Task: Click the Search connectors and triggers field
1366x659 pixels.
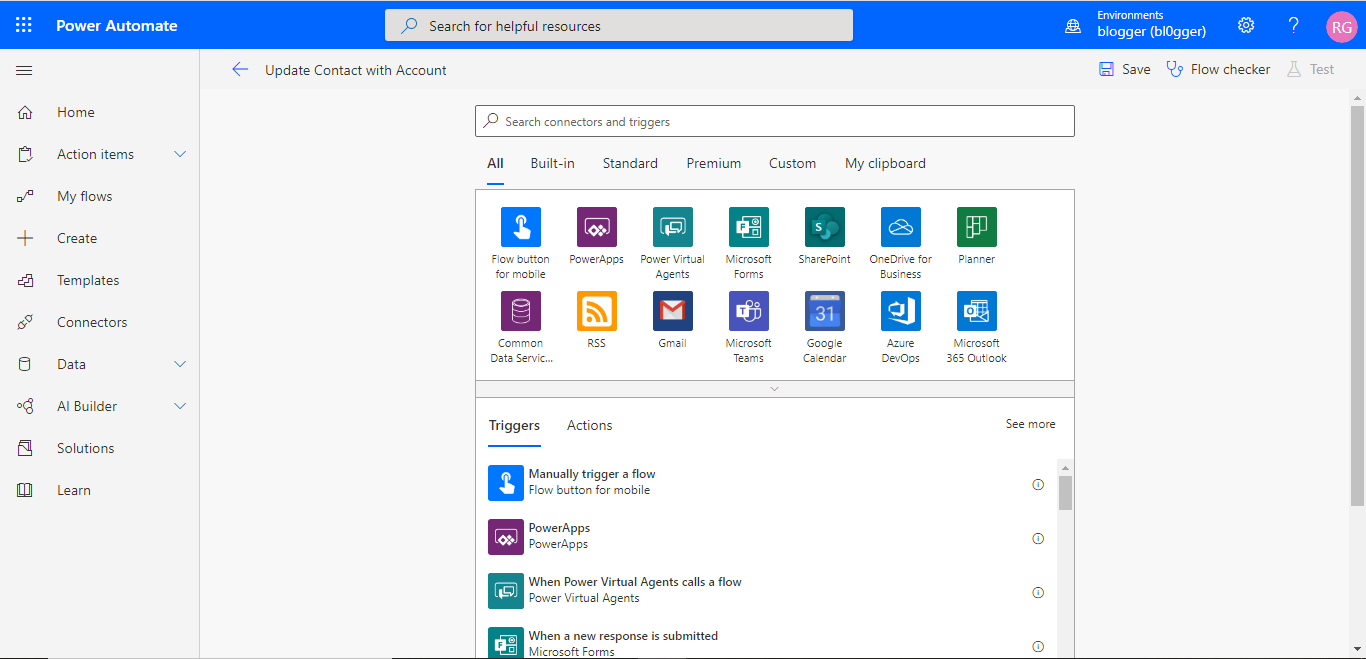Action: point(775,120)
